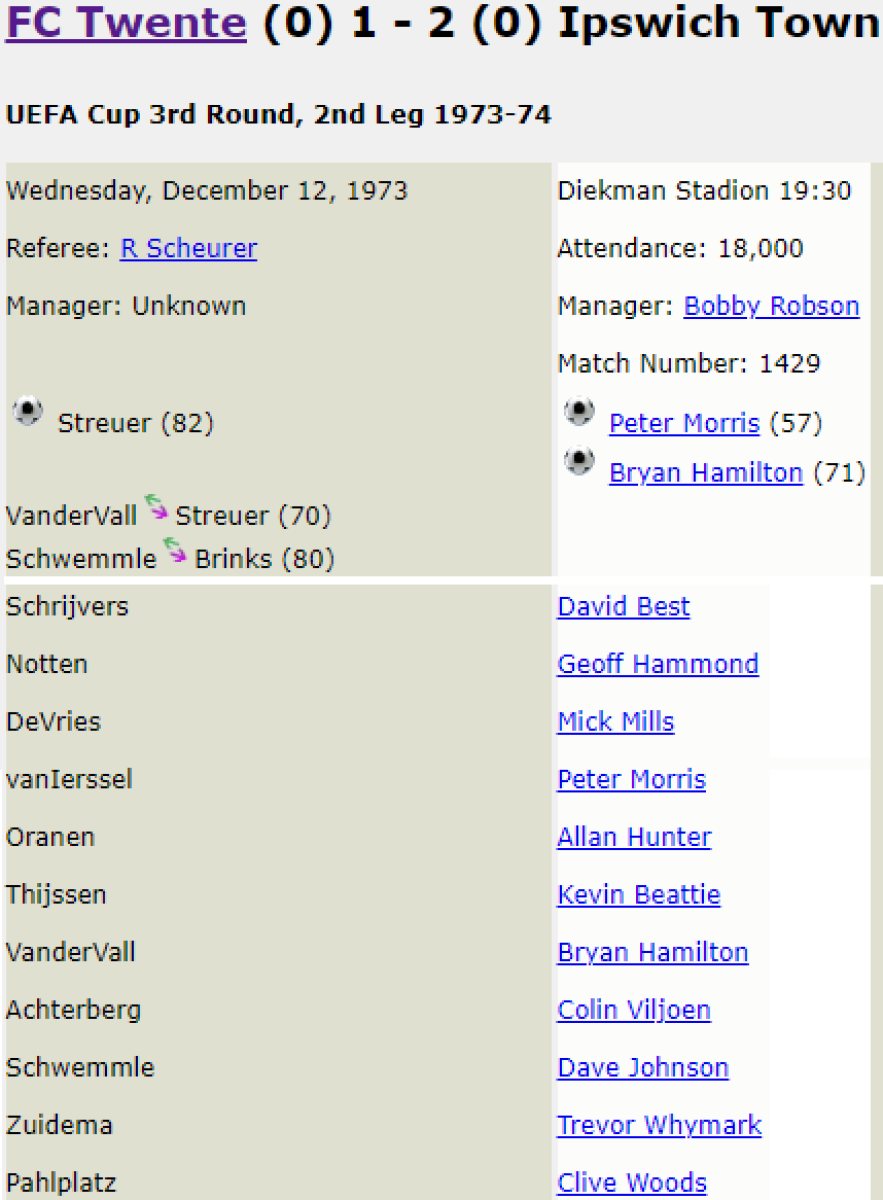Select Bryan Hamilton link with the (71) goal
The width and height of the screenshot is (883, 1200).
(705, 473)
